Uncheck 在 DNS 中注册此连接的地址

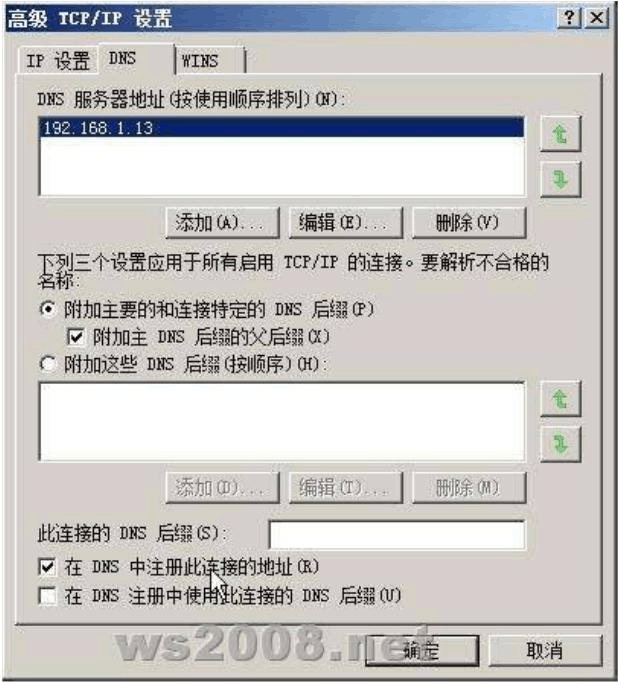pos(47,566)
